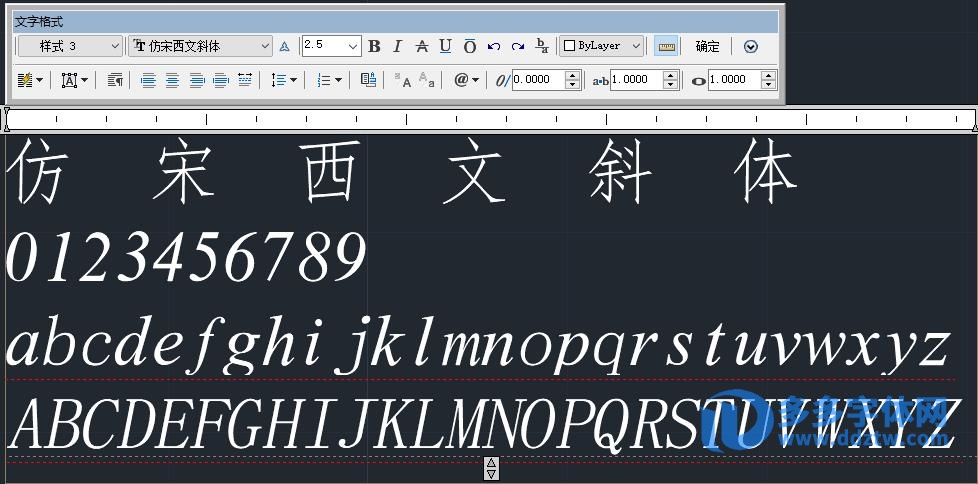Click the annotative triangle icon

(284, 46)
